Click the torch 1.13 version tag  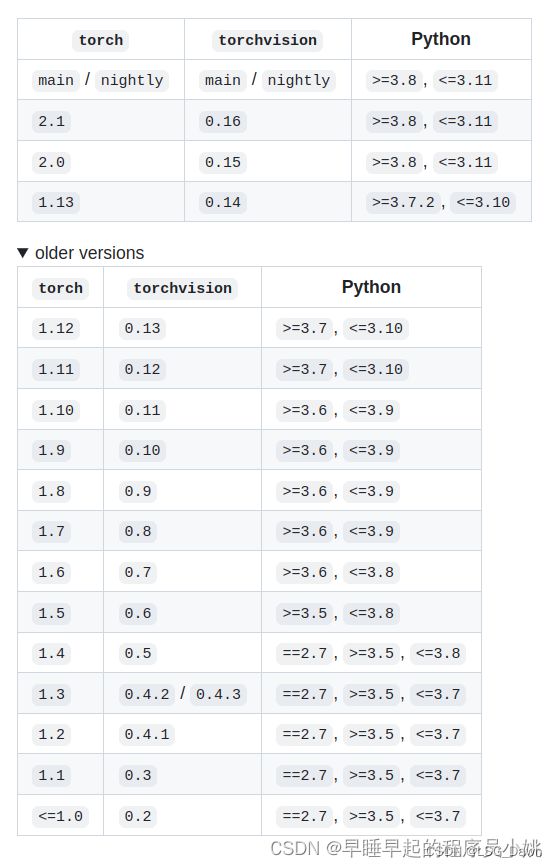click(x=56, y=202)
